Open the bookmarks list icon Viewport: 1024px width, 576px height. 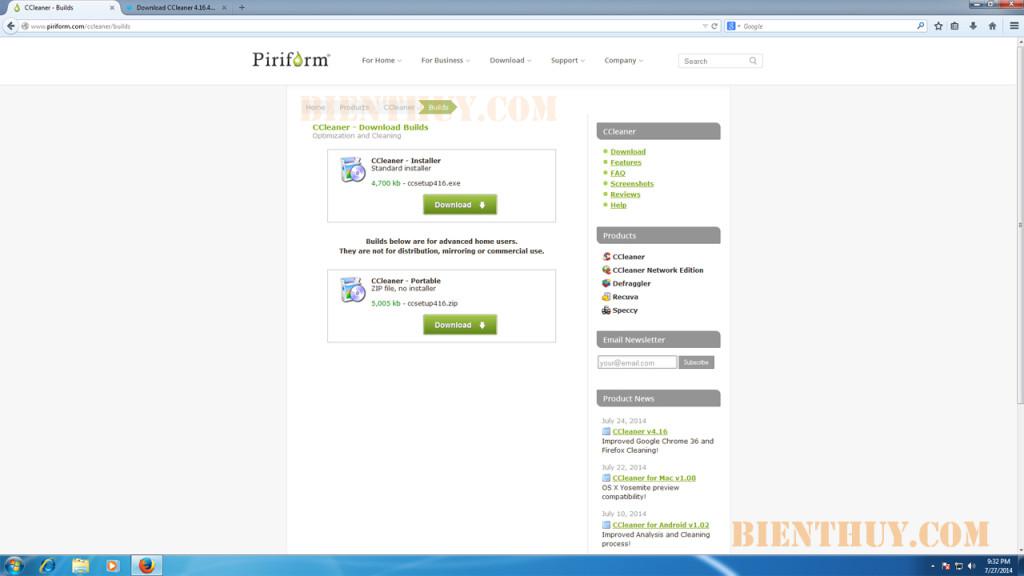tap(955, 26)
